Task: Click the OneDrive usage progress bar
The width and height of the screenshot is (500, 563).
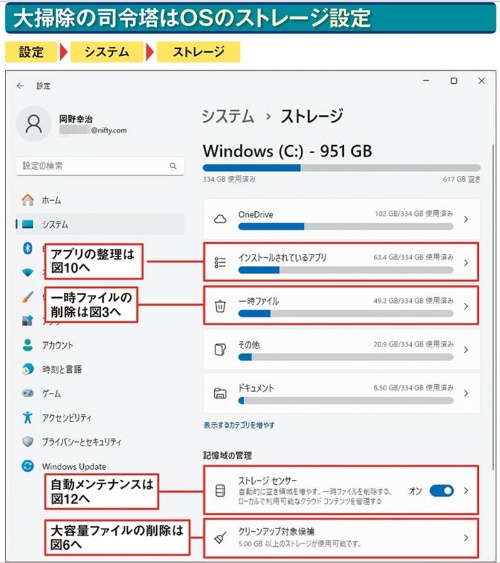Action: pyautogui.click(x=346, y=226)
